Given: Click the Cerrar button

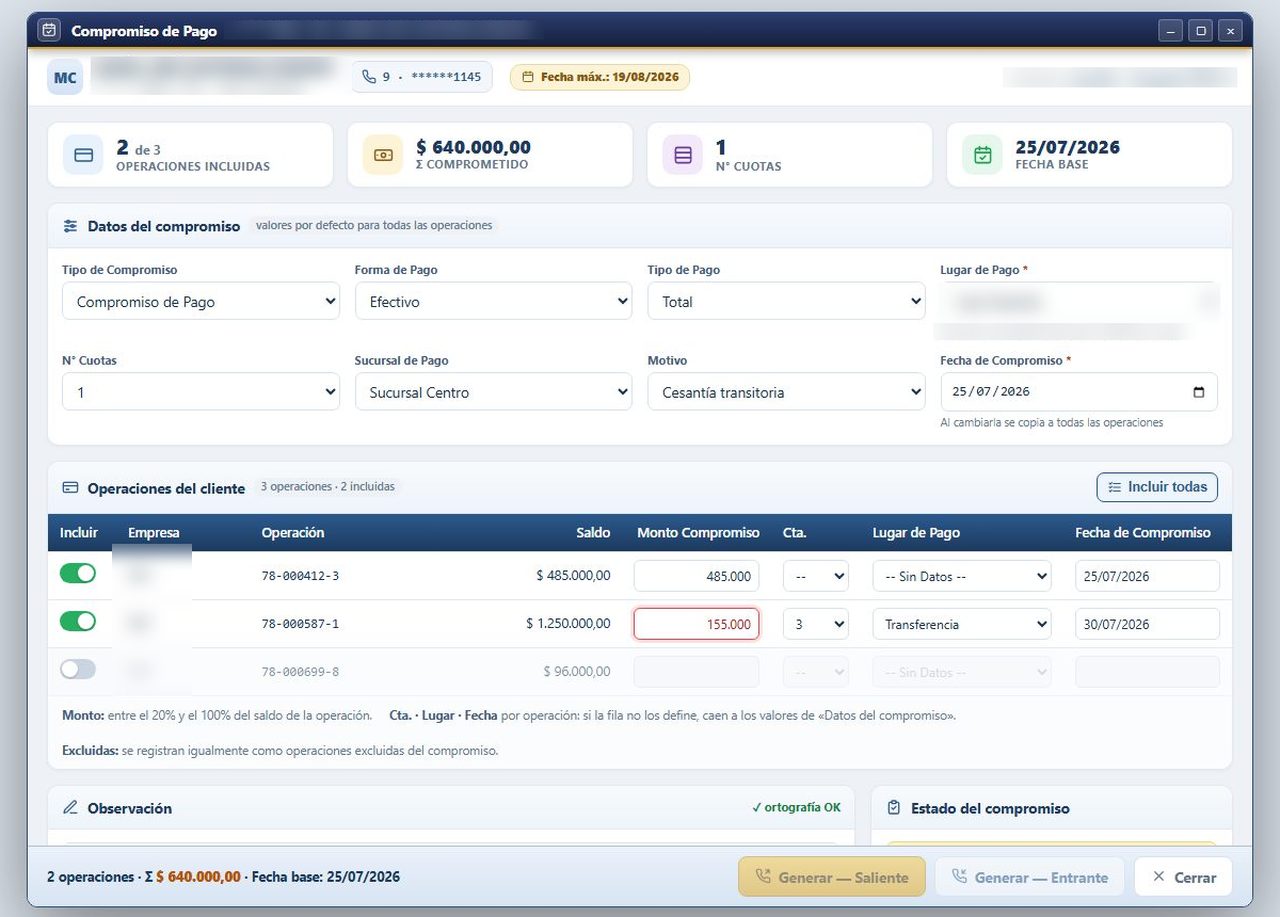Looking at the screenshot, I should point(1183,877).
